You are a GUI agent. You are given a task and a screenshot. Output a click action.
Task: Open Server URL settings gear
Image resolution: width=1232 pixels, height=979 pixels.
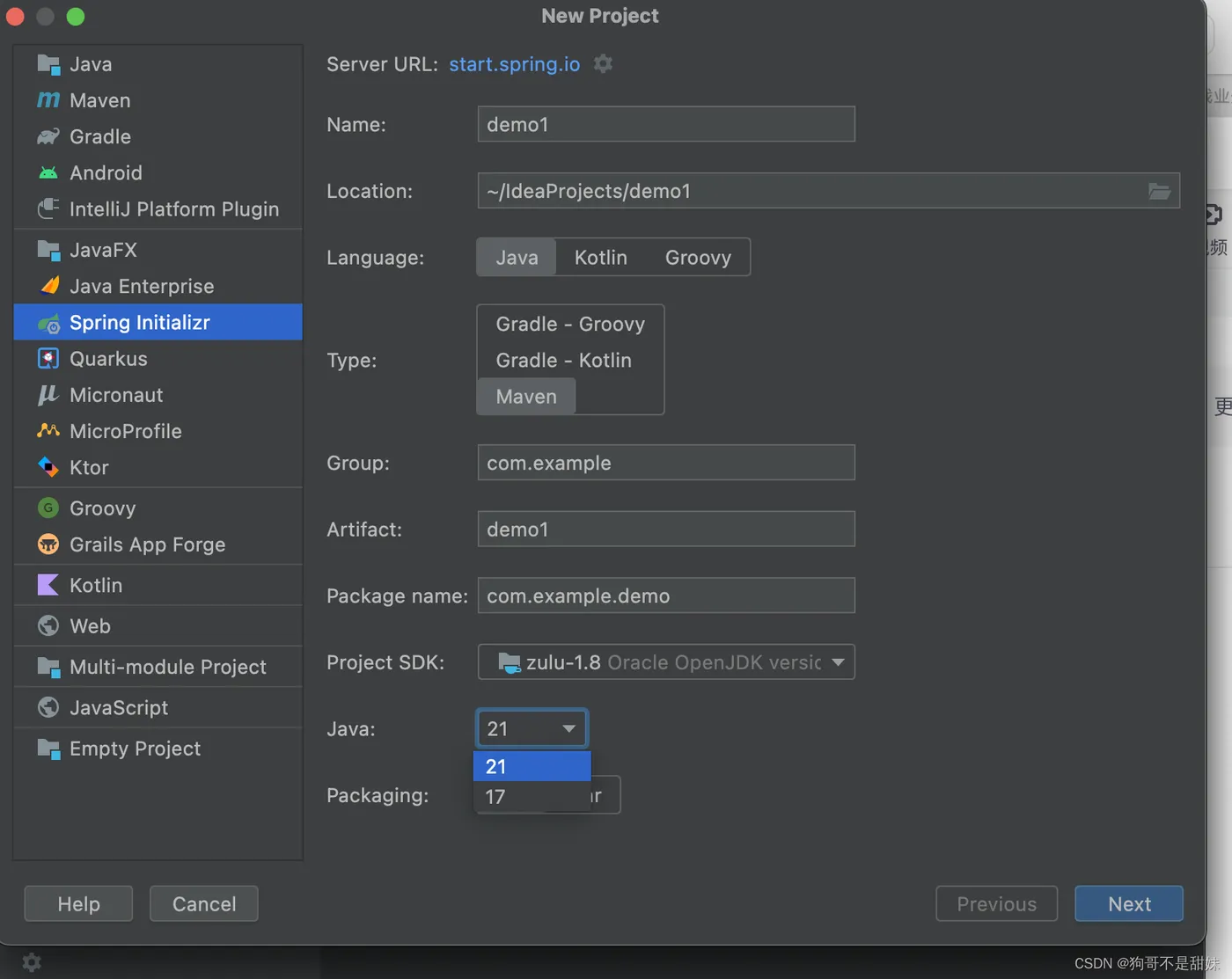(603, 64)
